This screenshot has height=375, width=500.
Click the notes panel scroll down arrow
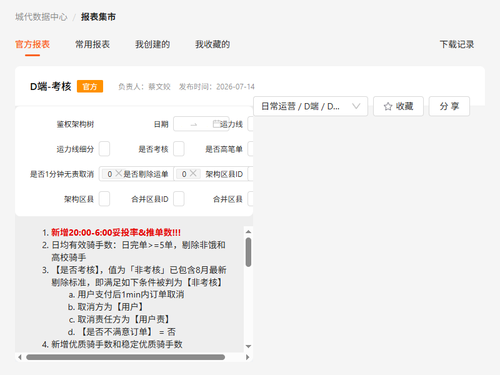(x=248, y=346)
